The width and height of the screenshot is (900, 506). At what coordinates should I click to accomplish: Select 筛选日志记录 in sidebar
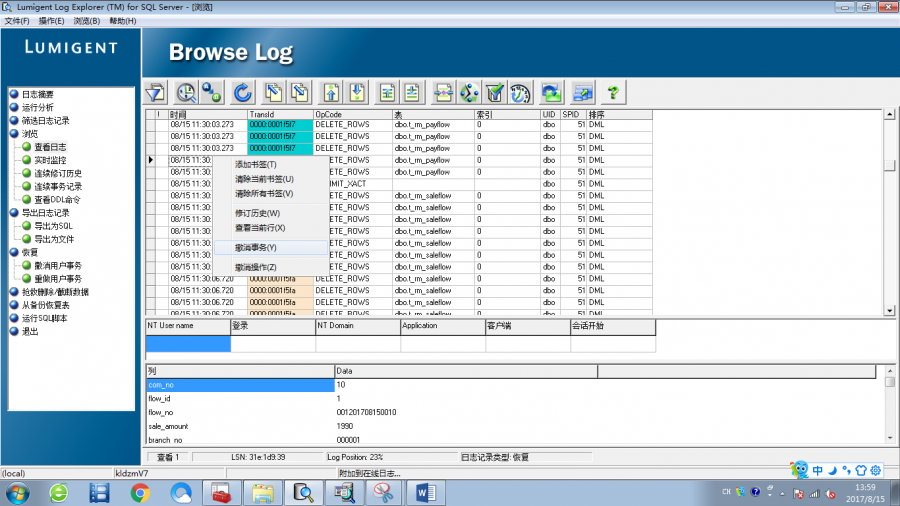point(45,120)
